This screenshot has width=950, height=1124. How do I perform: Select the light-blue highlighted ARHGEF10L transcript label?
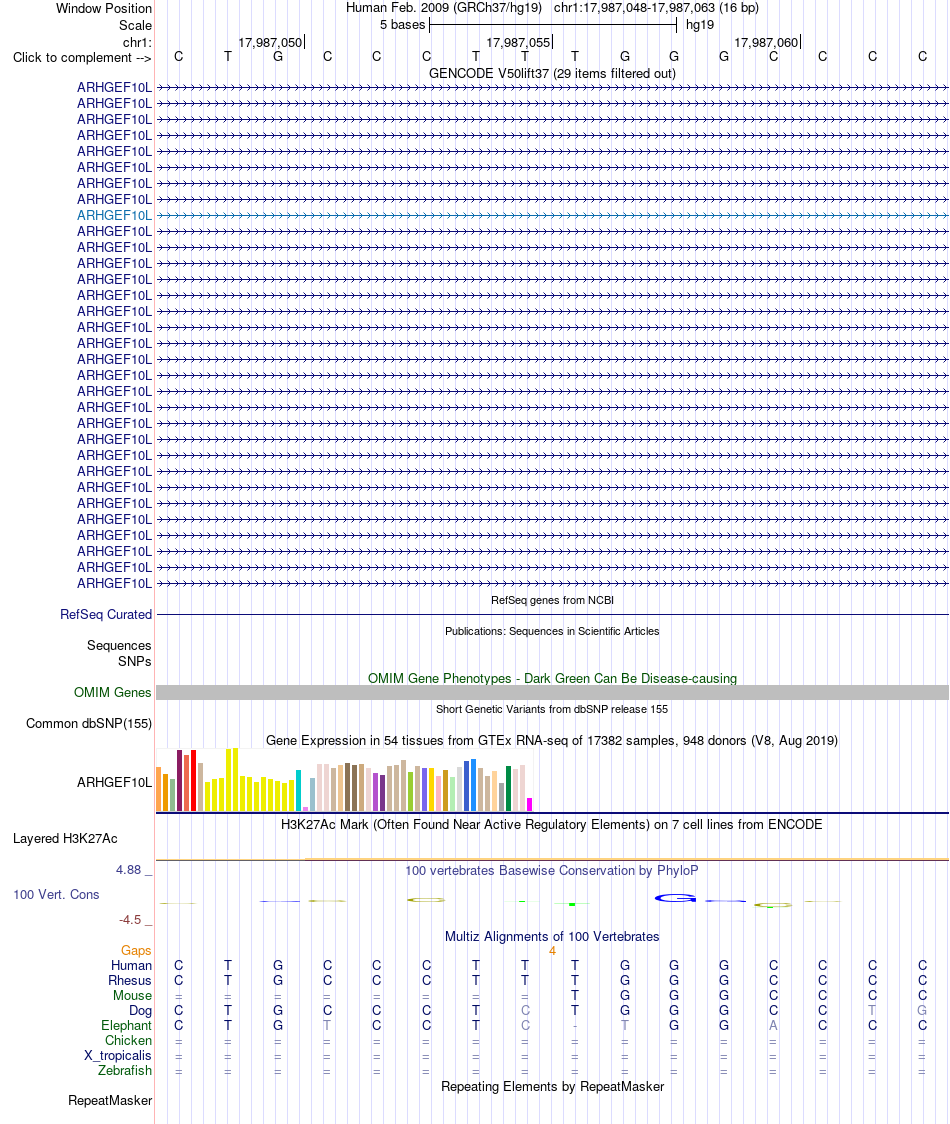click(x=115, y=215)
